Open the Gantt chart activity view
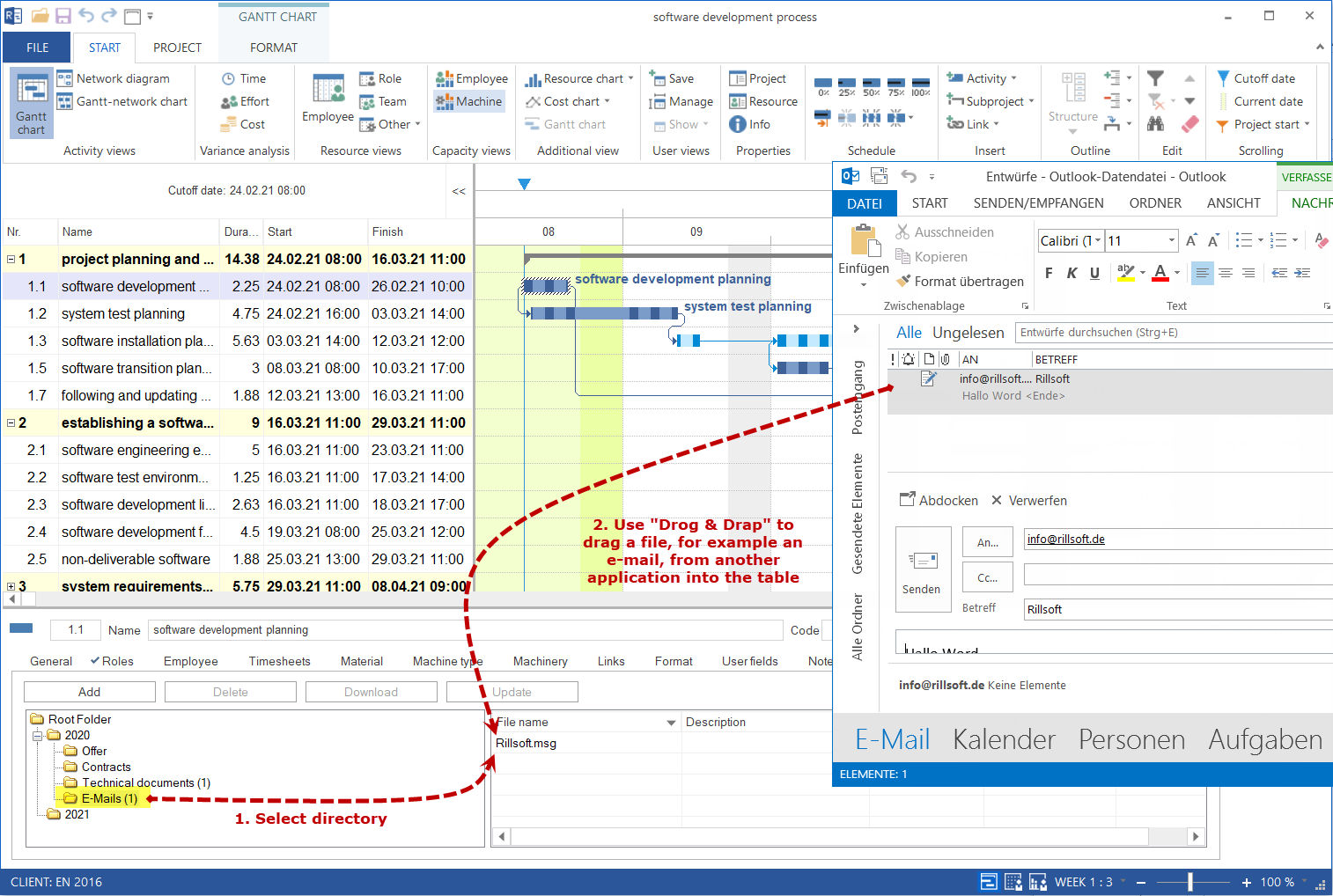 32,104
